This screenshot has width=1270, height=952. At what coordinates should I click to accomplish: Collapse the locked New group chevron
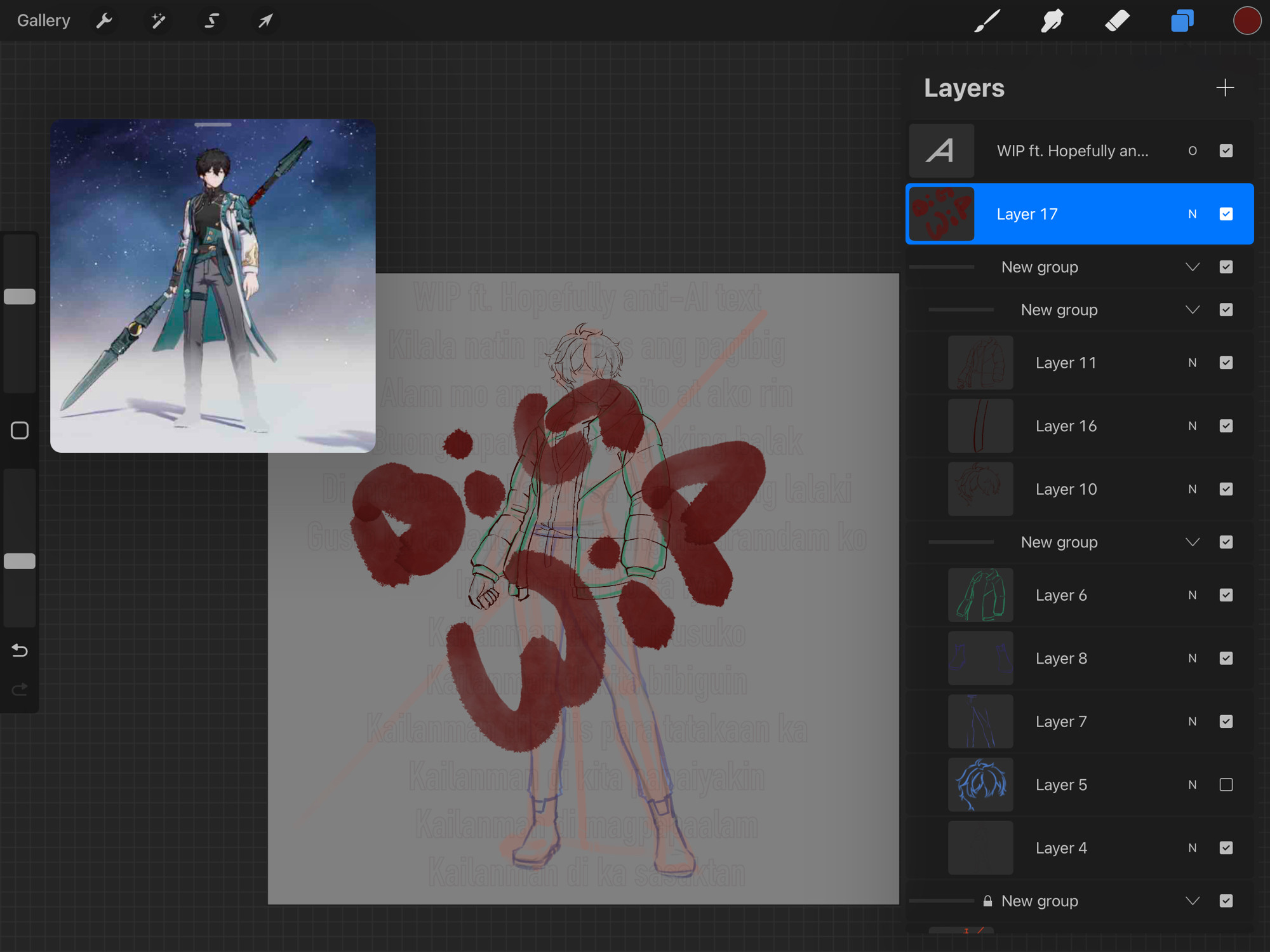1193,901
